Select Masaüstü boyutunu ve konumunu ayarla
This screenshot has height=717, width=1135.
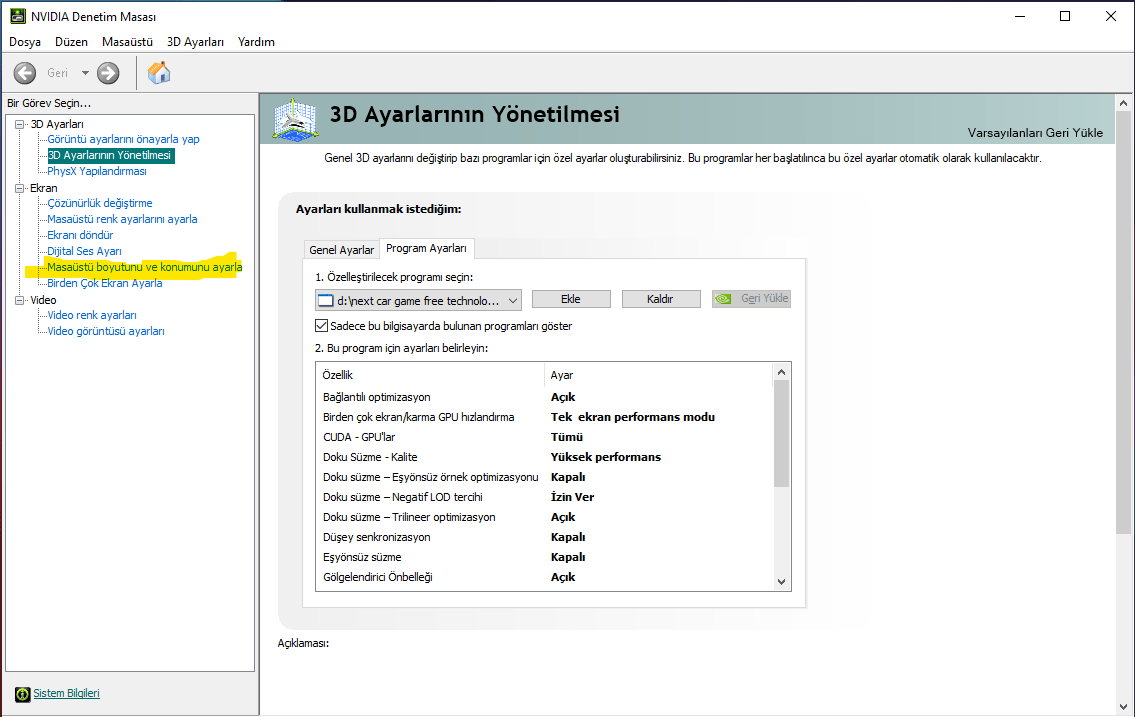145,267
